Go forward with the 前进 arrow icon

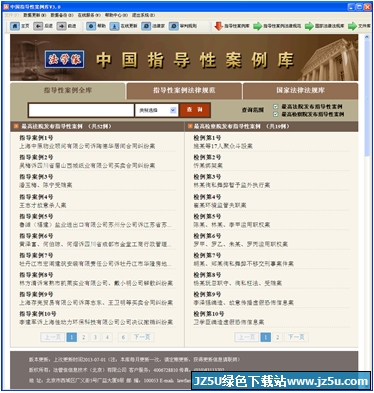click(61, 26)
